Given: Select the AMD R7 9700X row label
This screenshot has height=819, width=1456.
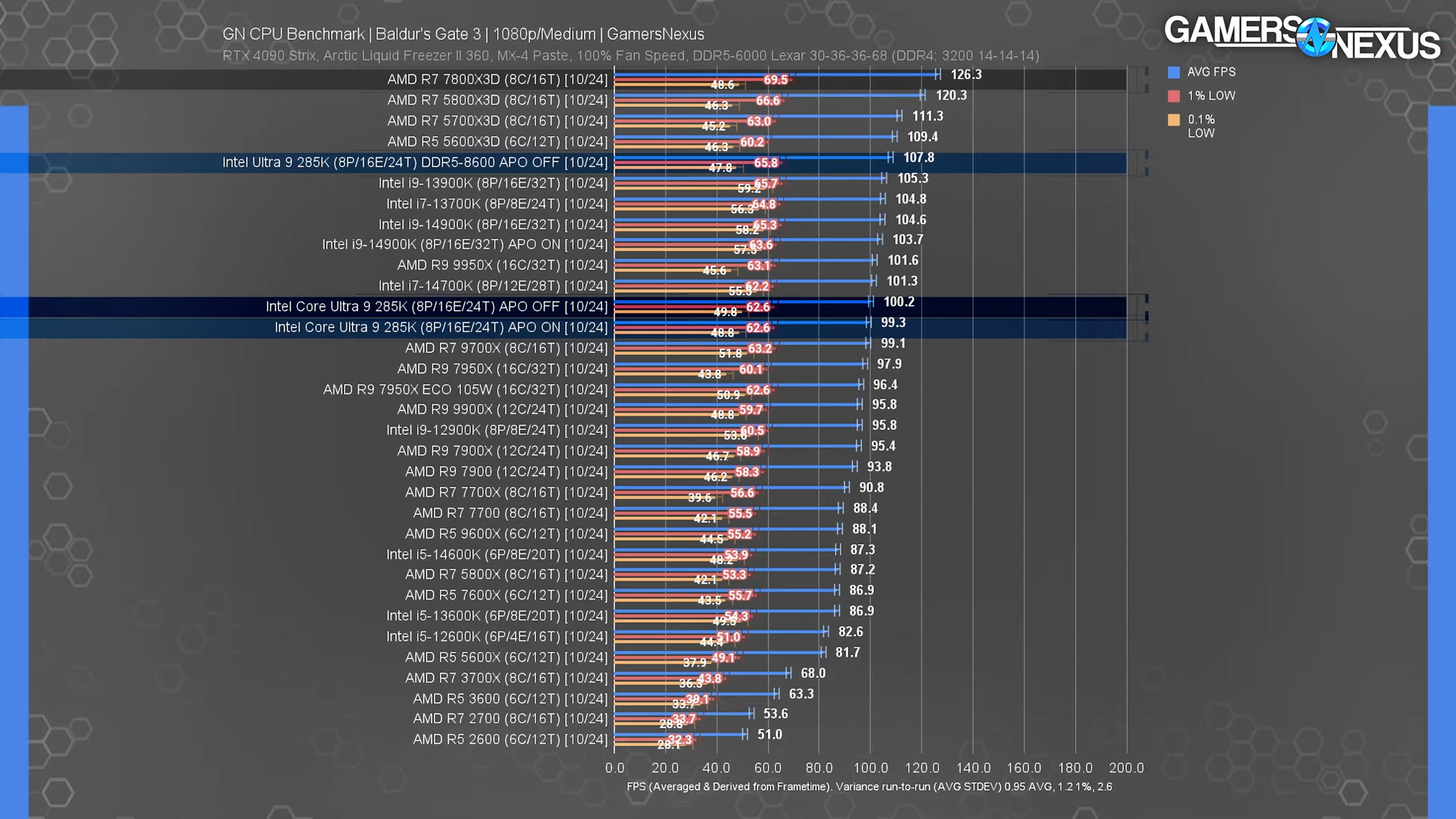Looking at the screenshot, I should pyautogui.click(x=507, y=348).
